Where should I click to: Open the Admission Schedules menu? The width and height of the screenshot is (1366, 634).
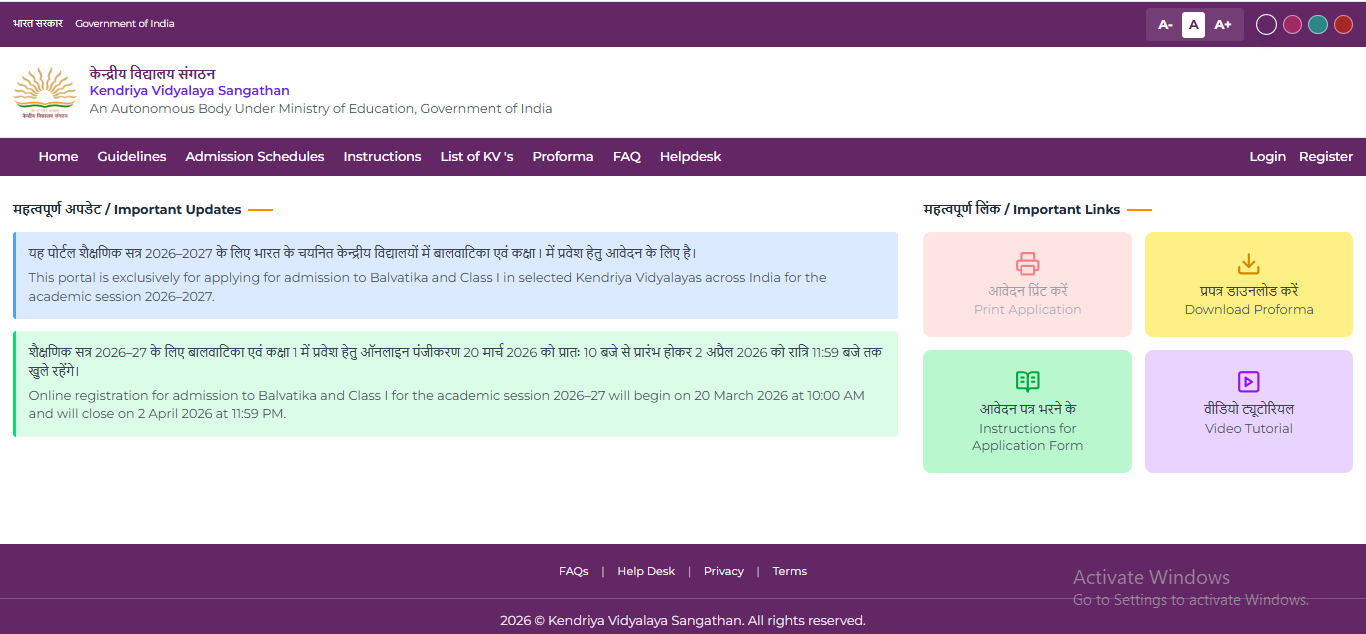[254, 156]
